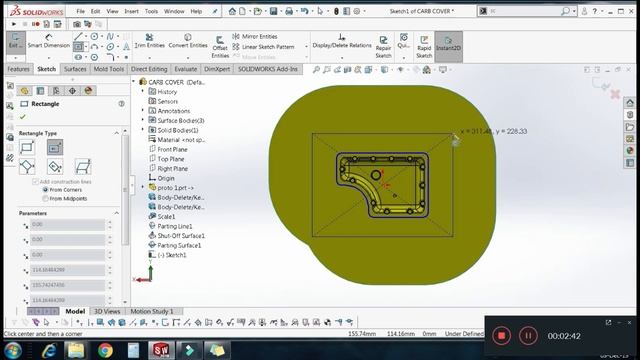Click the Save icon in the title toolbar
Viewport: 640px width, 360px height.
click(x=273, y=11)
